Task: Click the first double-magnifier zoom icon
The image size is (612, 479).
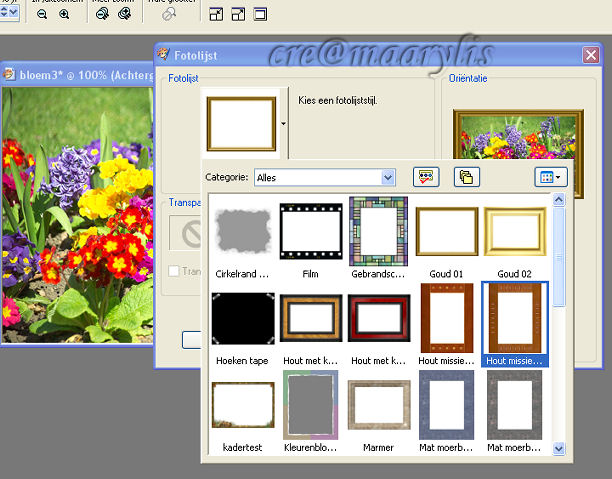Action: point(102,14)
